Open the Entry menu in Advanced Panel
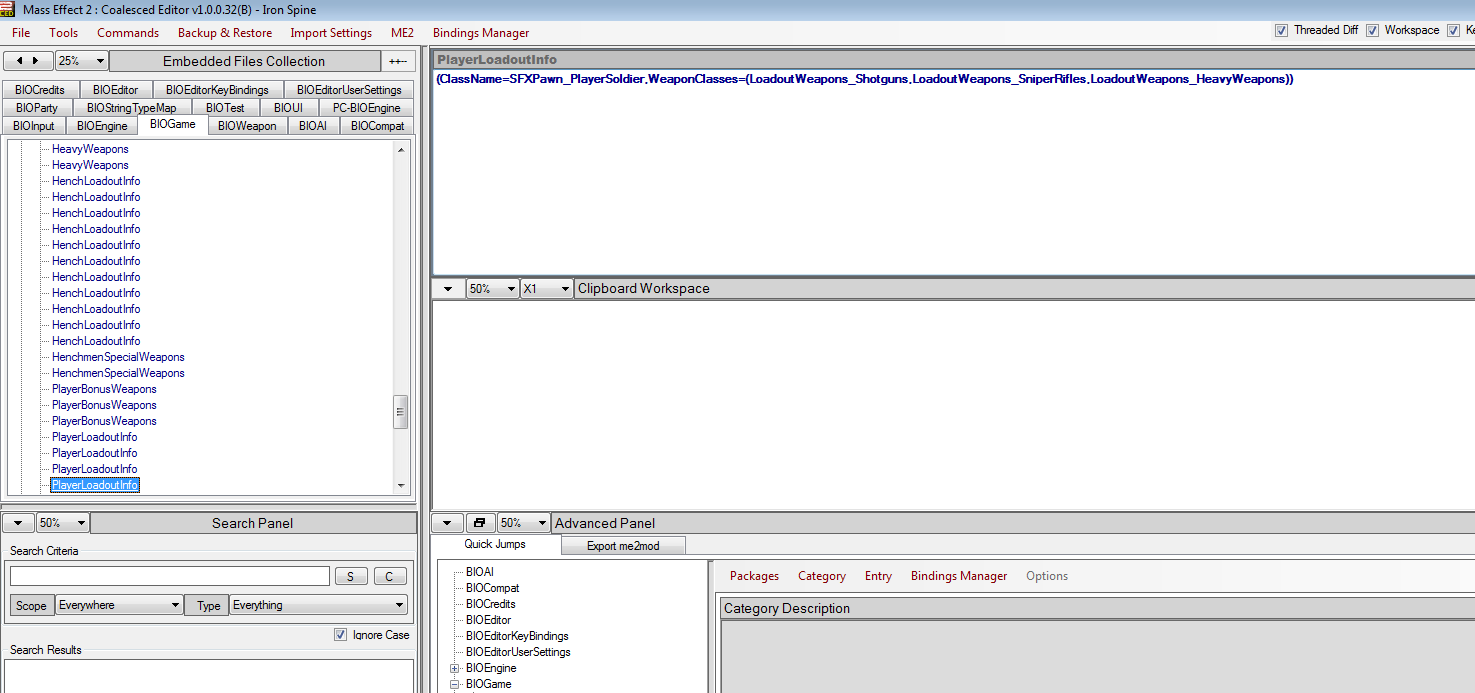 (x=878, y=576)
